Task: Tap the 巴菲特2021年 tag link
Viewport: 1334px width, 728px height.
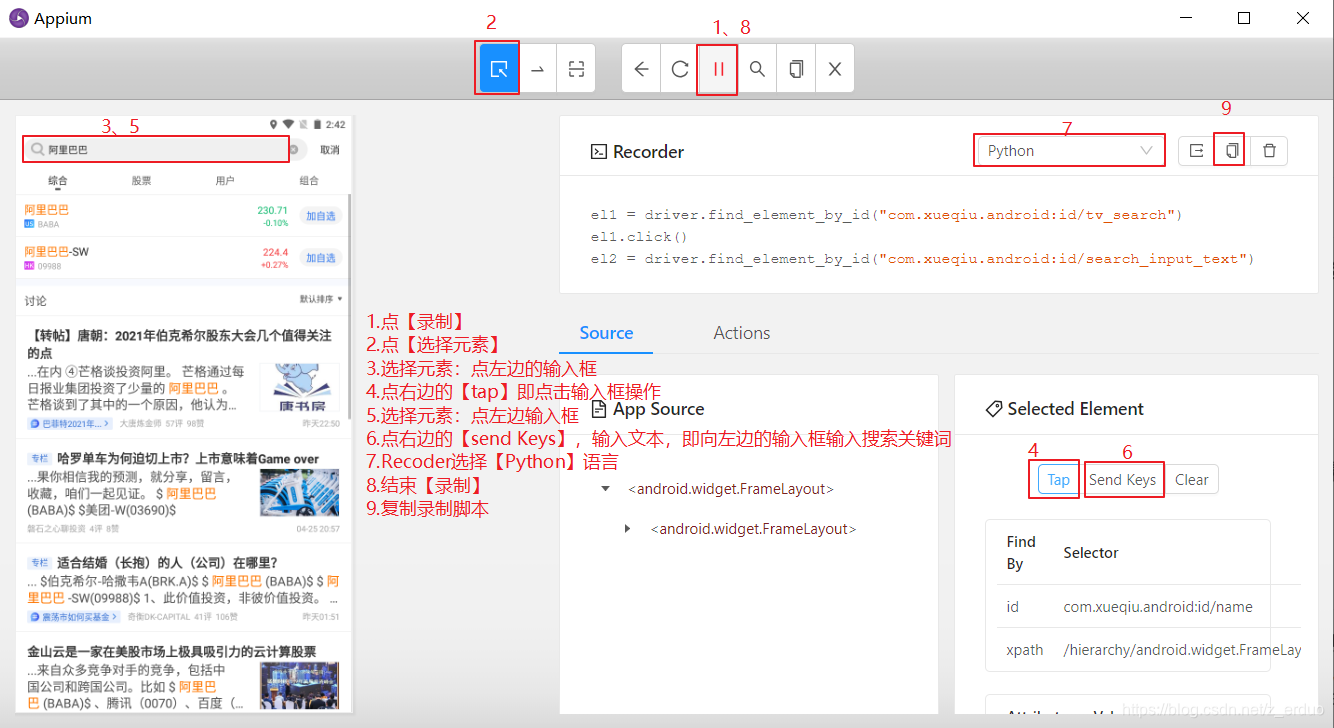Action: coord(70,424)
